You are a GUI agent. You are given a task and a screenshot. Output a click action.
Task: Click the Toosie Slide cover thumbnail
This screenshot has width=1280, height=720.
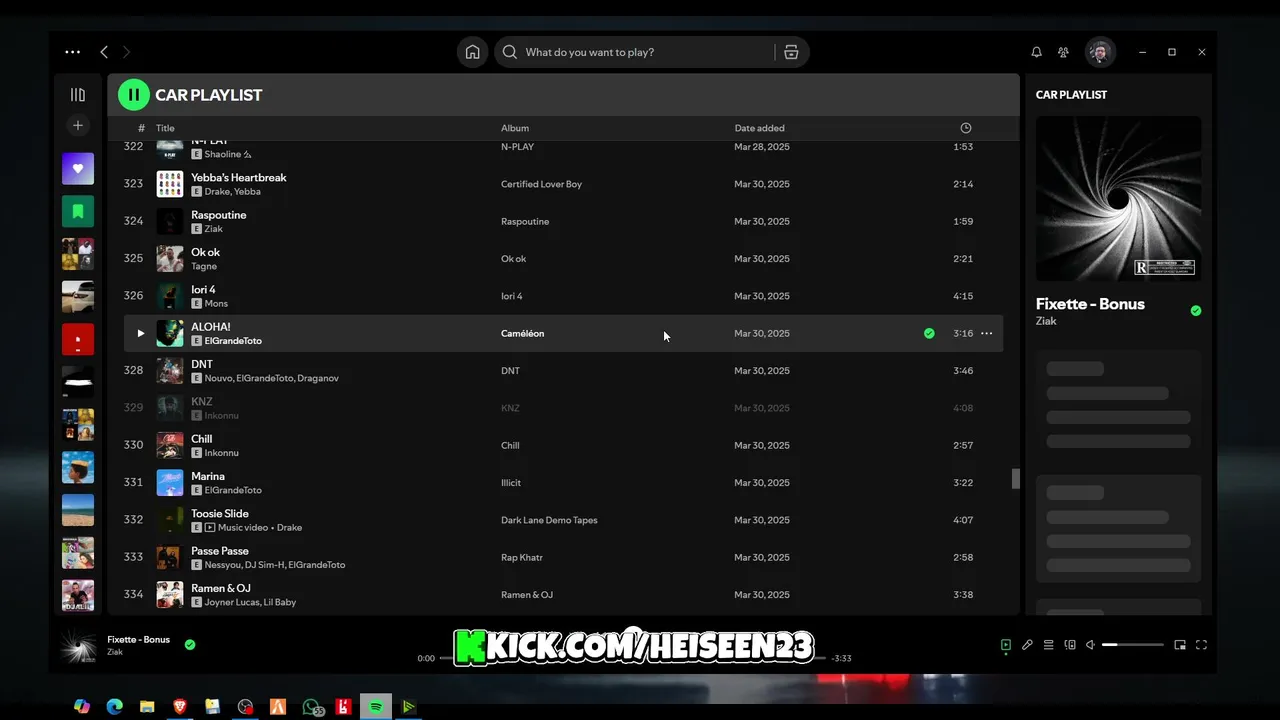pos(170,520)
